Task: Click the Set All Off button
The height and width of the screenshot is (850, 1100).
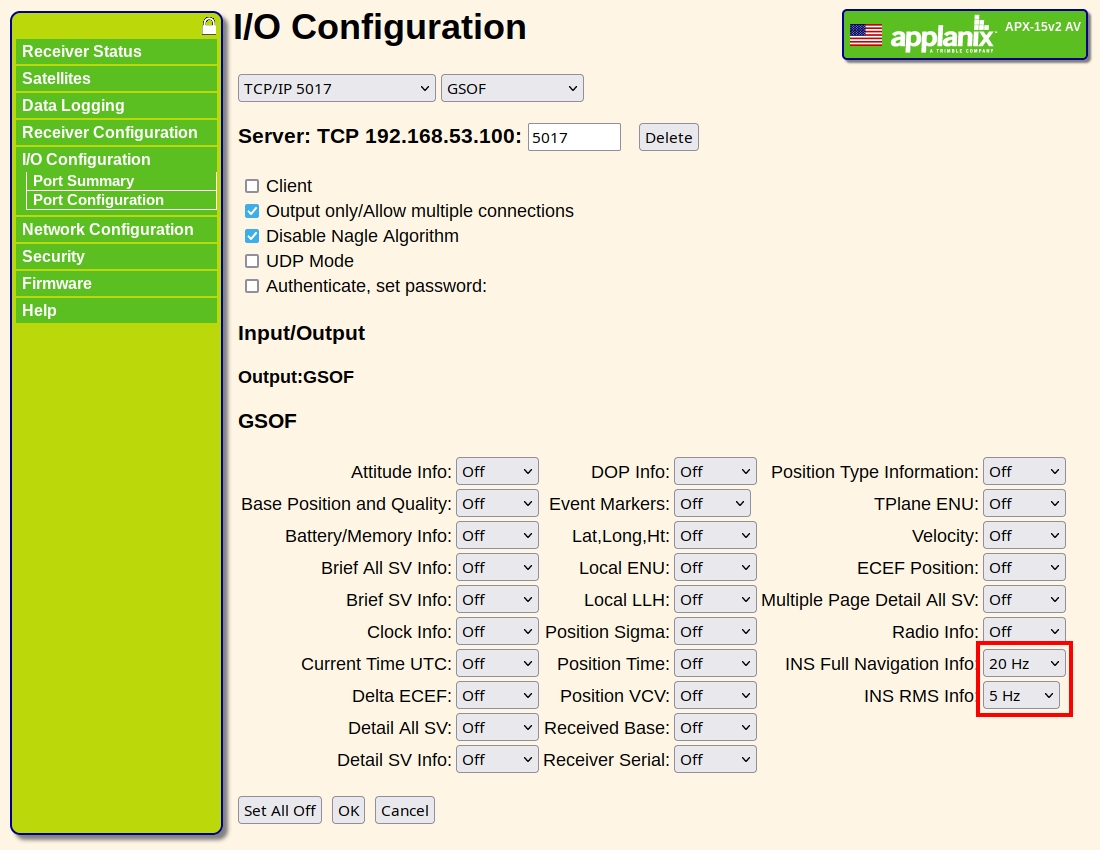Action: pos(279,810)
